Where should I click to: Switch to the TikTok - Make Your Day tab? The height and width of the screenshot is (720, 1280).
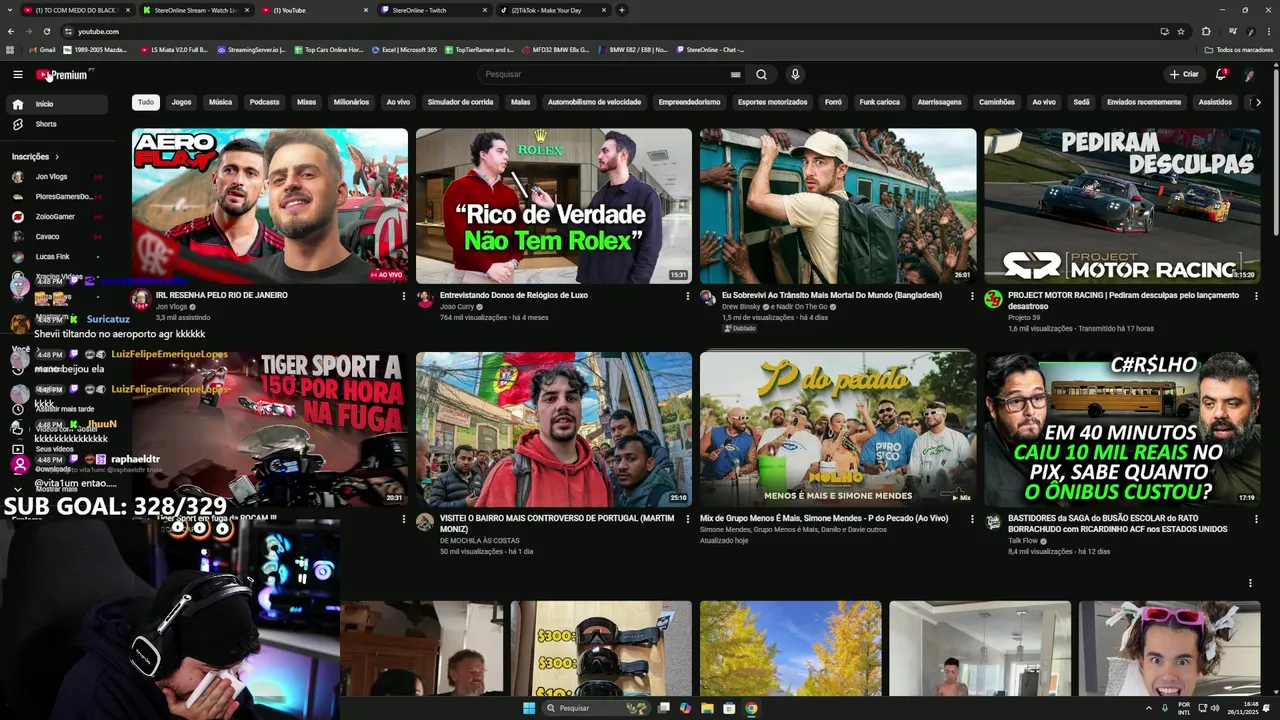click(553, 10)
